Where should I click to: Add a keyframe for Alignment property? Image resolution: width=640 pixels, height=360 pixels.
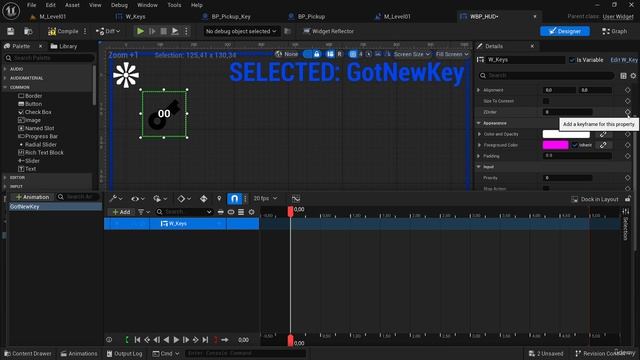[628, 90]
